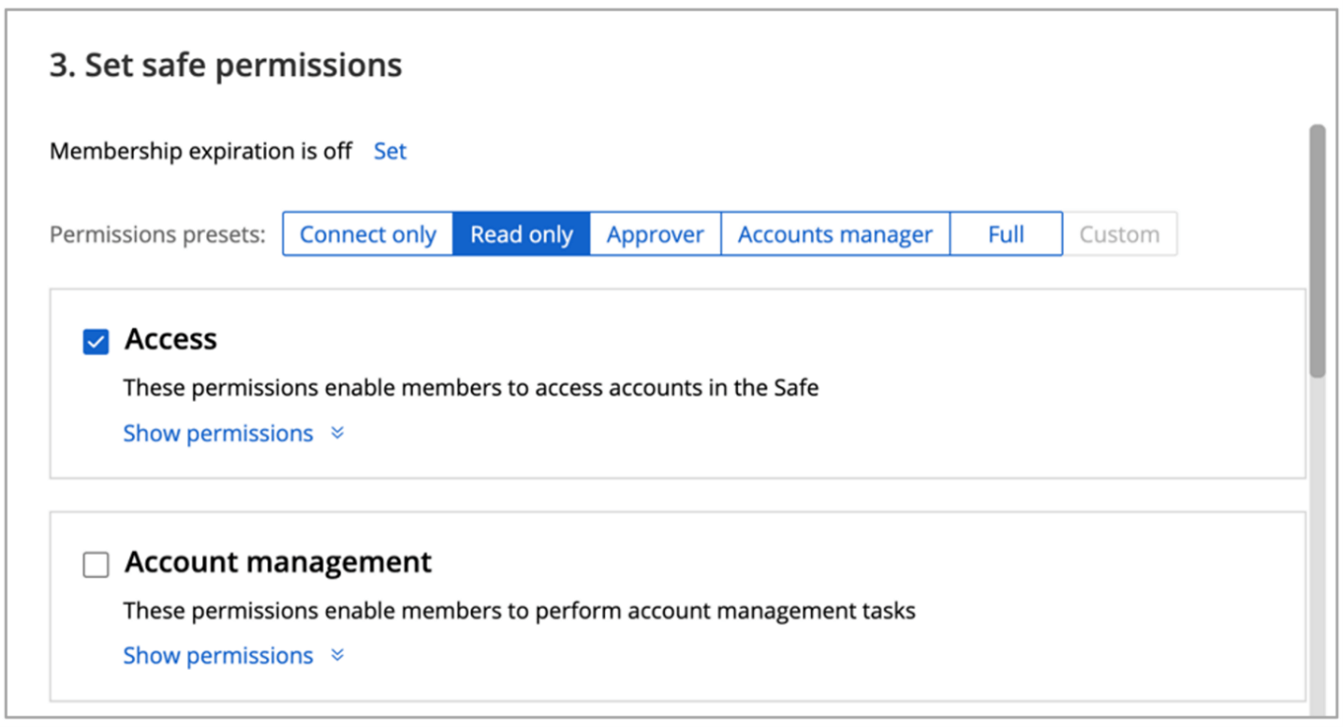This screenshot has height=727, width=1343.
Task: Click the vertical scrollbar thumb
Action: pyautogui.click(x=1318, y=250)
